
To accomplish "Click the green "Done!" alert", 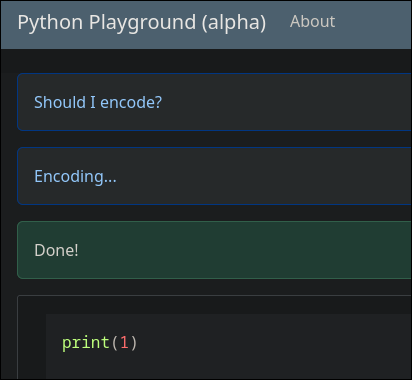I will coord(214,250).
